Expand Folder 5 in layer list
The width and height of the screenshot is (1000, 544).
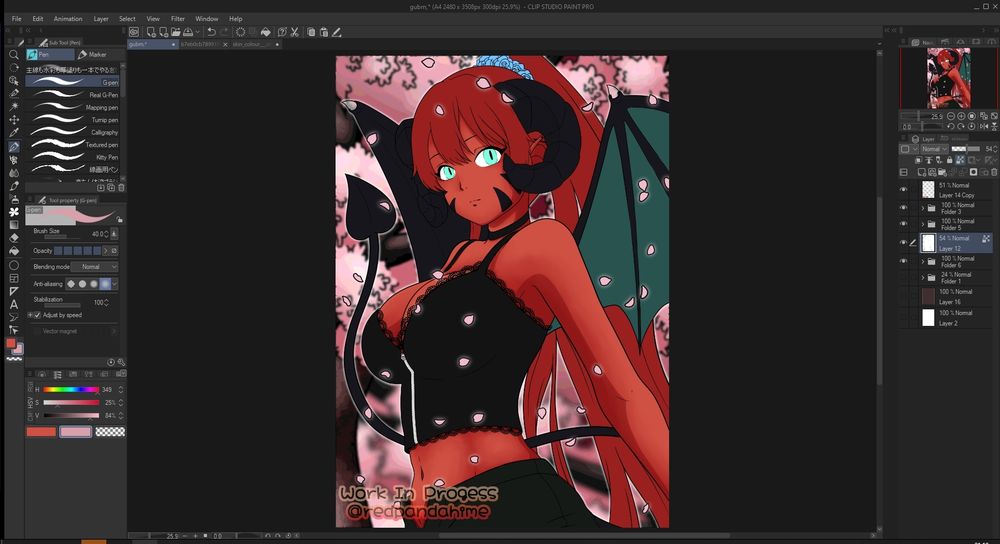(x=922, y=224)
